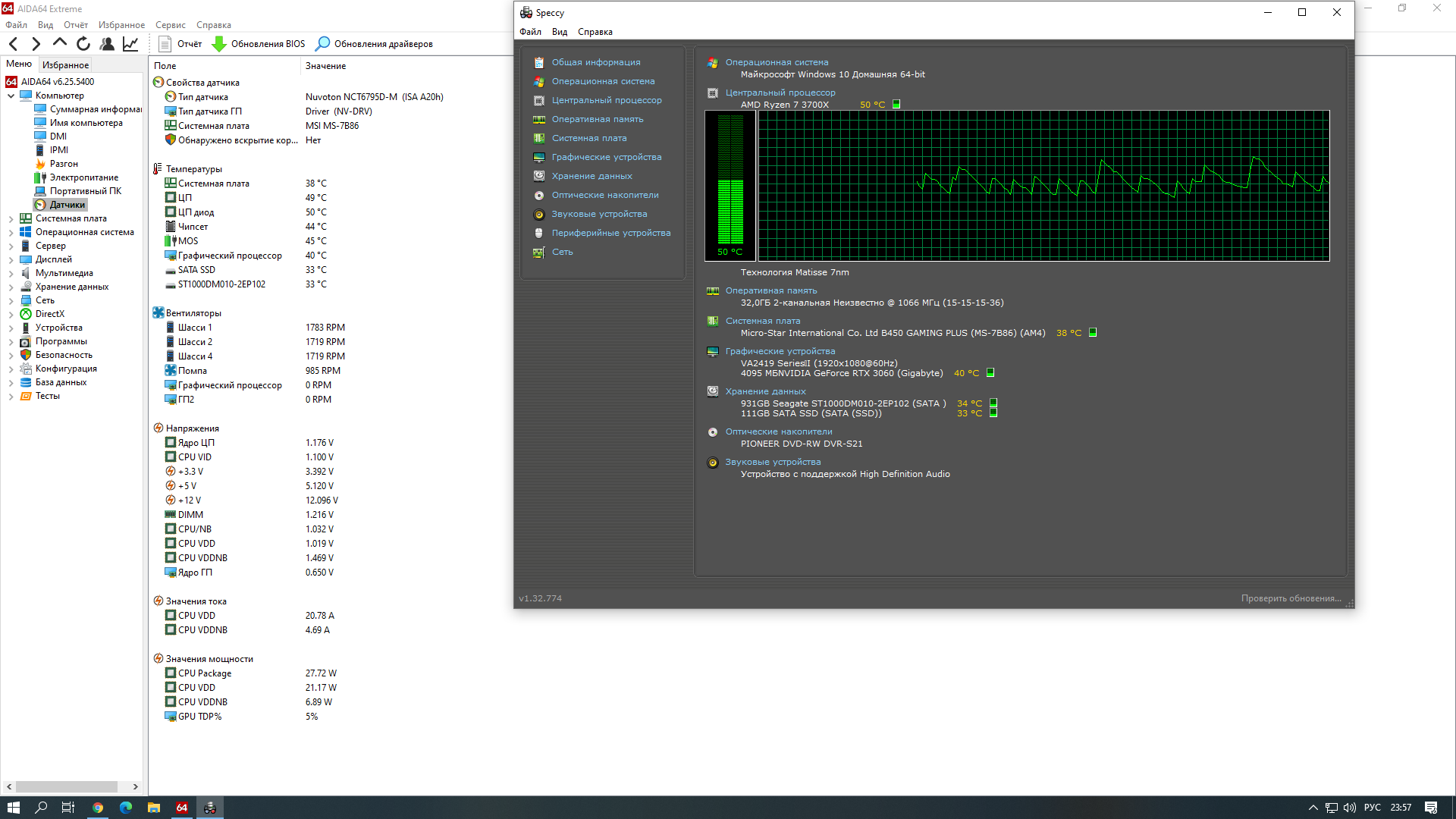The height and width of the screenshot is (819, 1456).
Task: Click the Значение column header
Action: pos(326,66)
